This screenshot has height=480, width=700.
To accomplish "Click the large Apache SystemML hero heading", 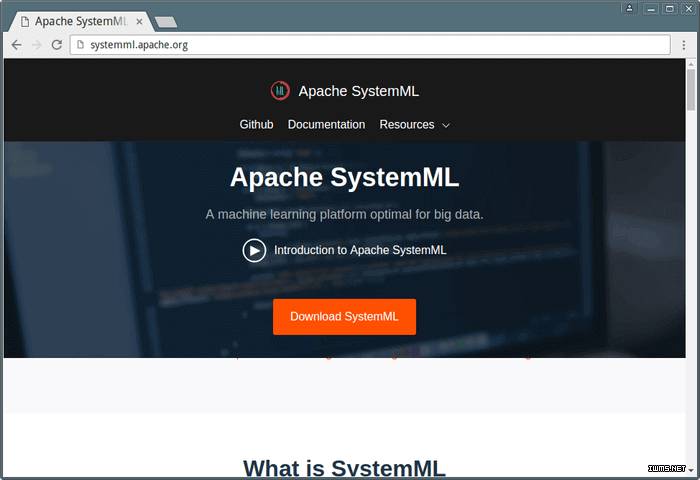I will click(344, 177).
